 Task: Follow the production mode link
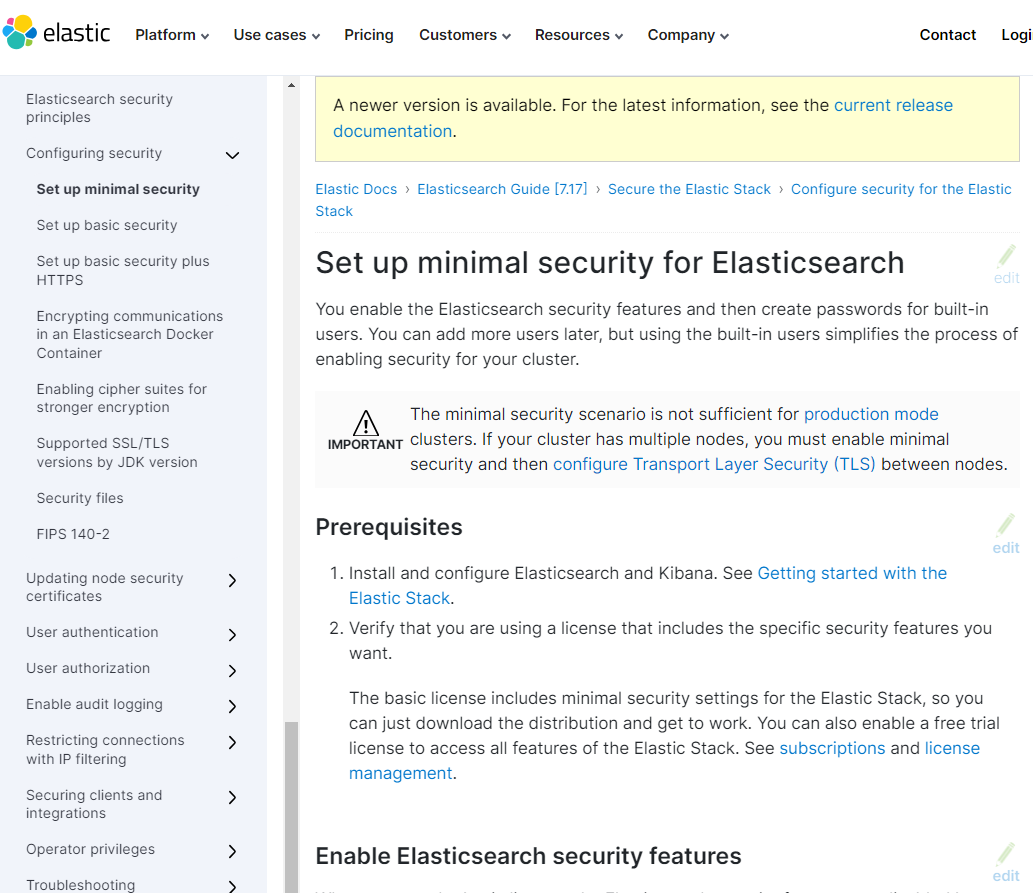tap(871, 414)
